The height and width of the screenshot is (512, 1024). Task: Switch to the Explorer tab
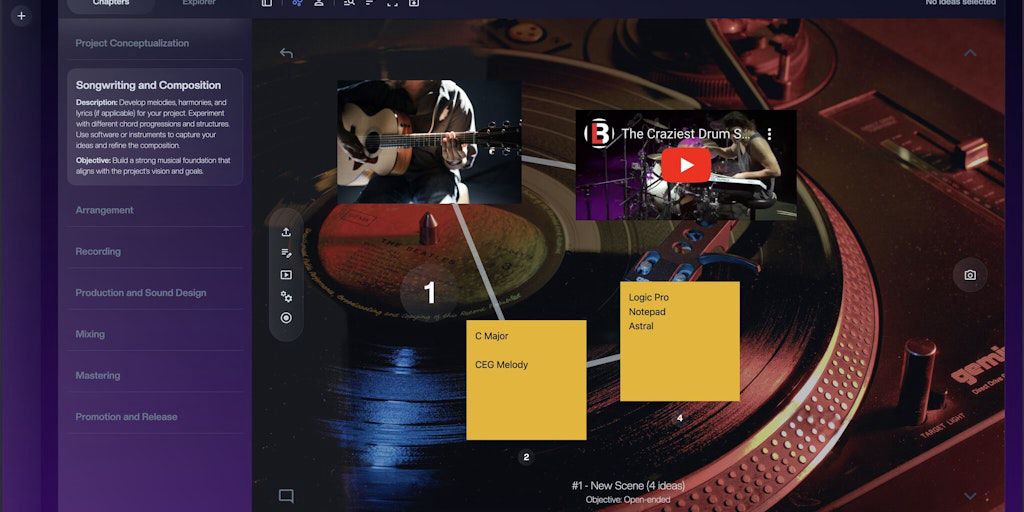tap(198, 4)
